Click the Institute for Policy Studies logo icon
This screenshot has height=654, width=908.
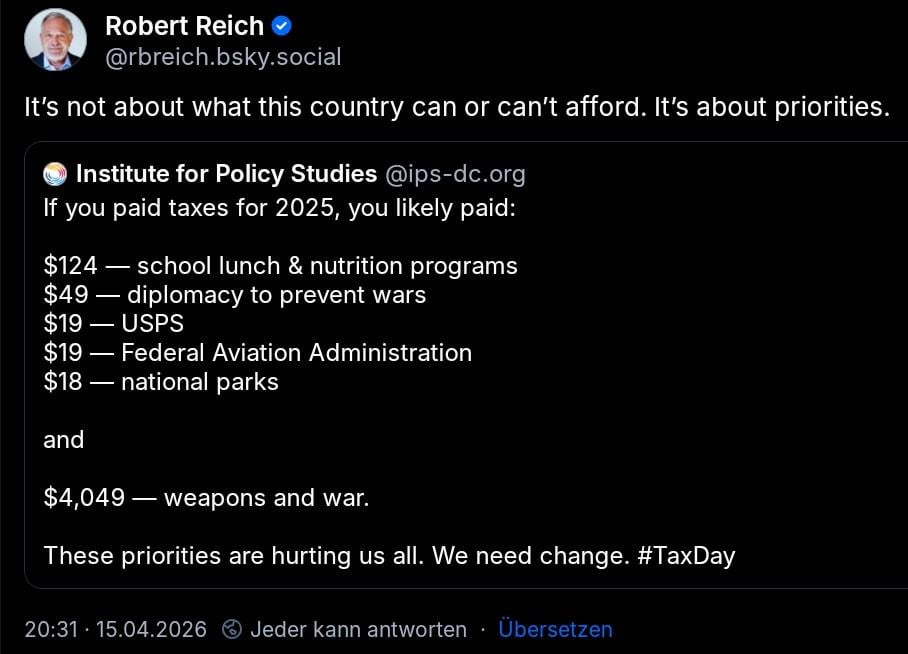[x=54, y=174]
